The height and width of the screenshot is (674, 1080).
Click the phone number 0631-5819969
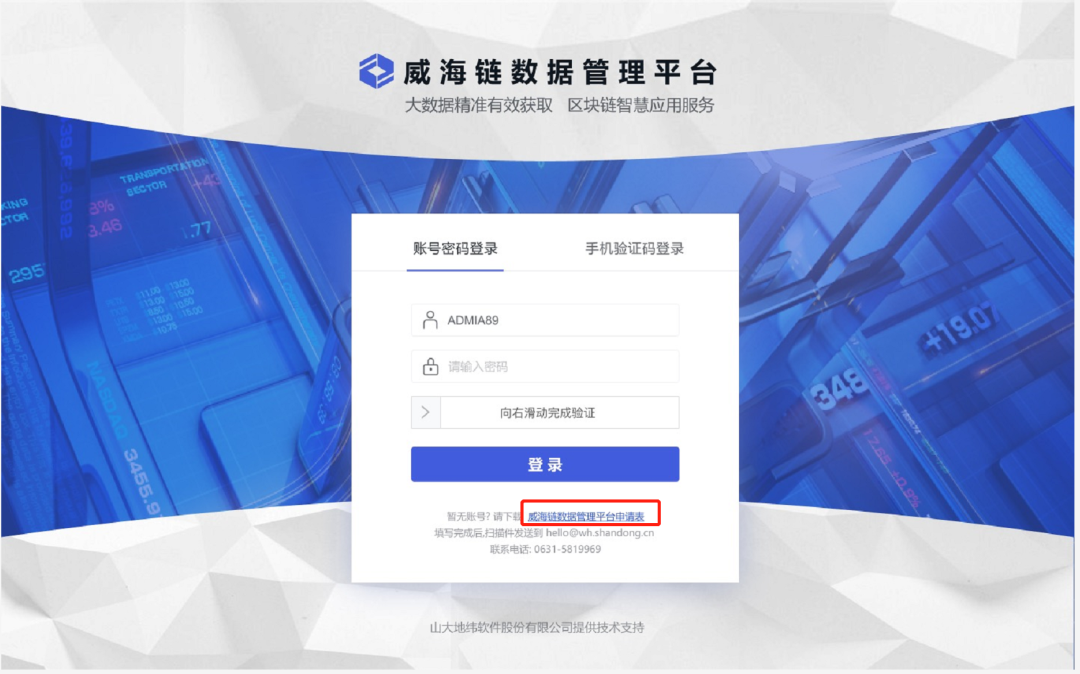tap(568, 549)
